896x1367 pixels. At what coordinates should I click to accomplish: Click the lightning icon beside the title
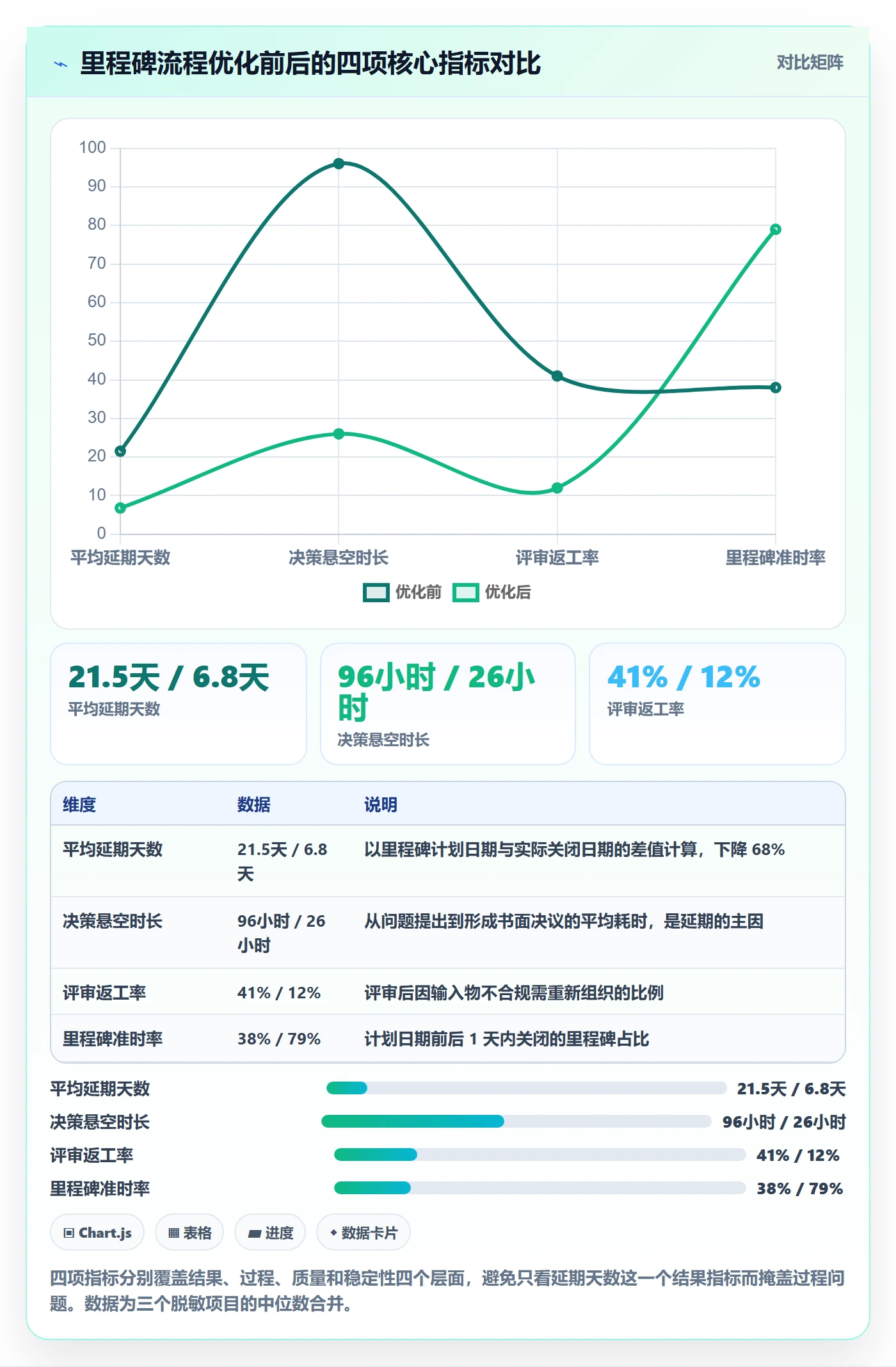pos(61,64)
